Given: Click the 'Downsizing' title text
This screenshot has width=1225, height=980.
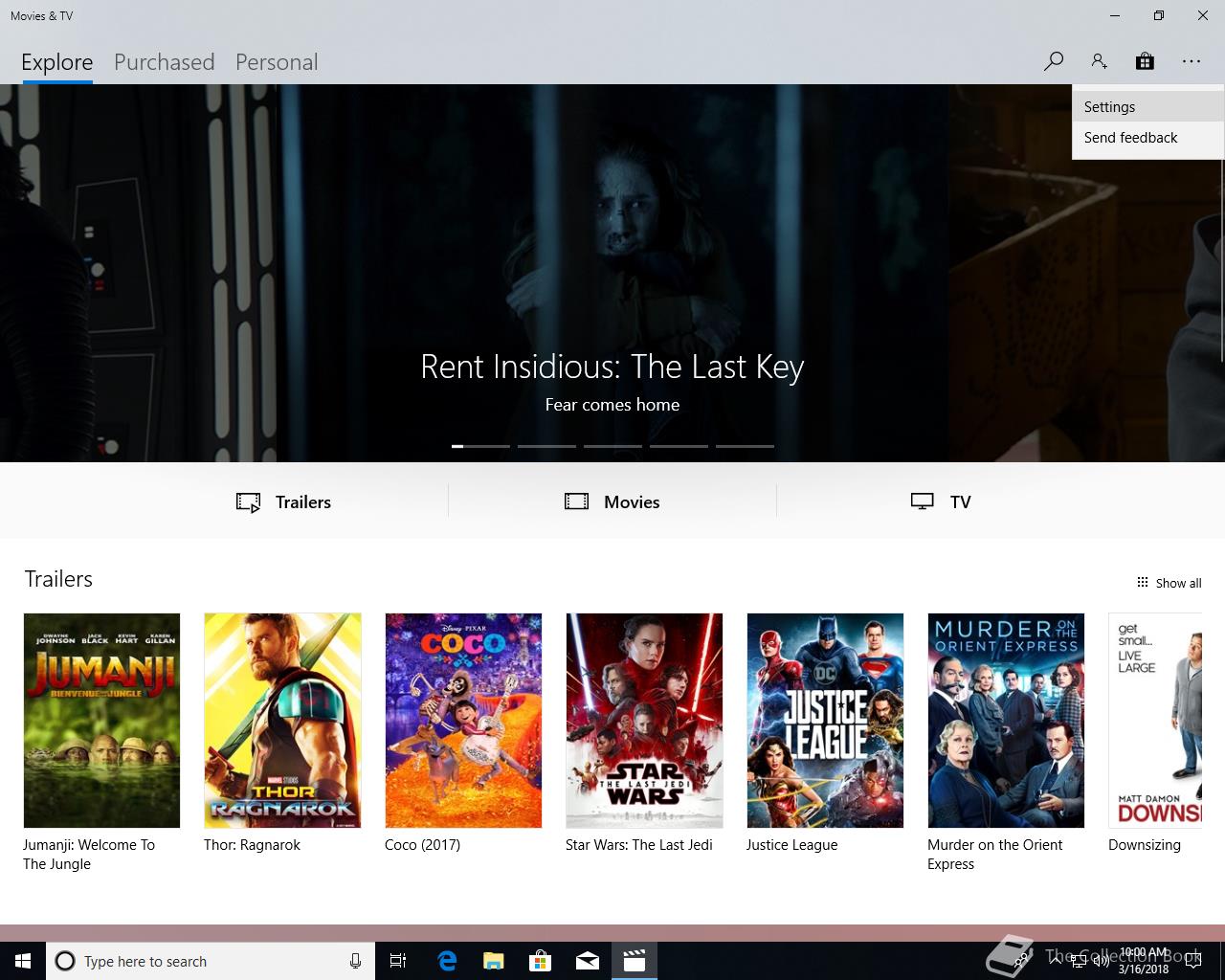Looking at the screenshot, I should pos(1145,845).
